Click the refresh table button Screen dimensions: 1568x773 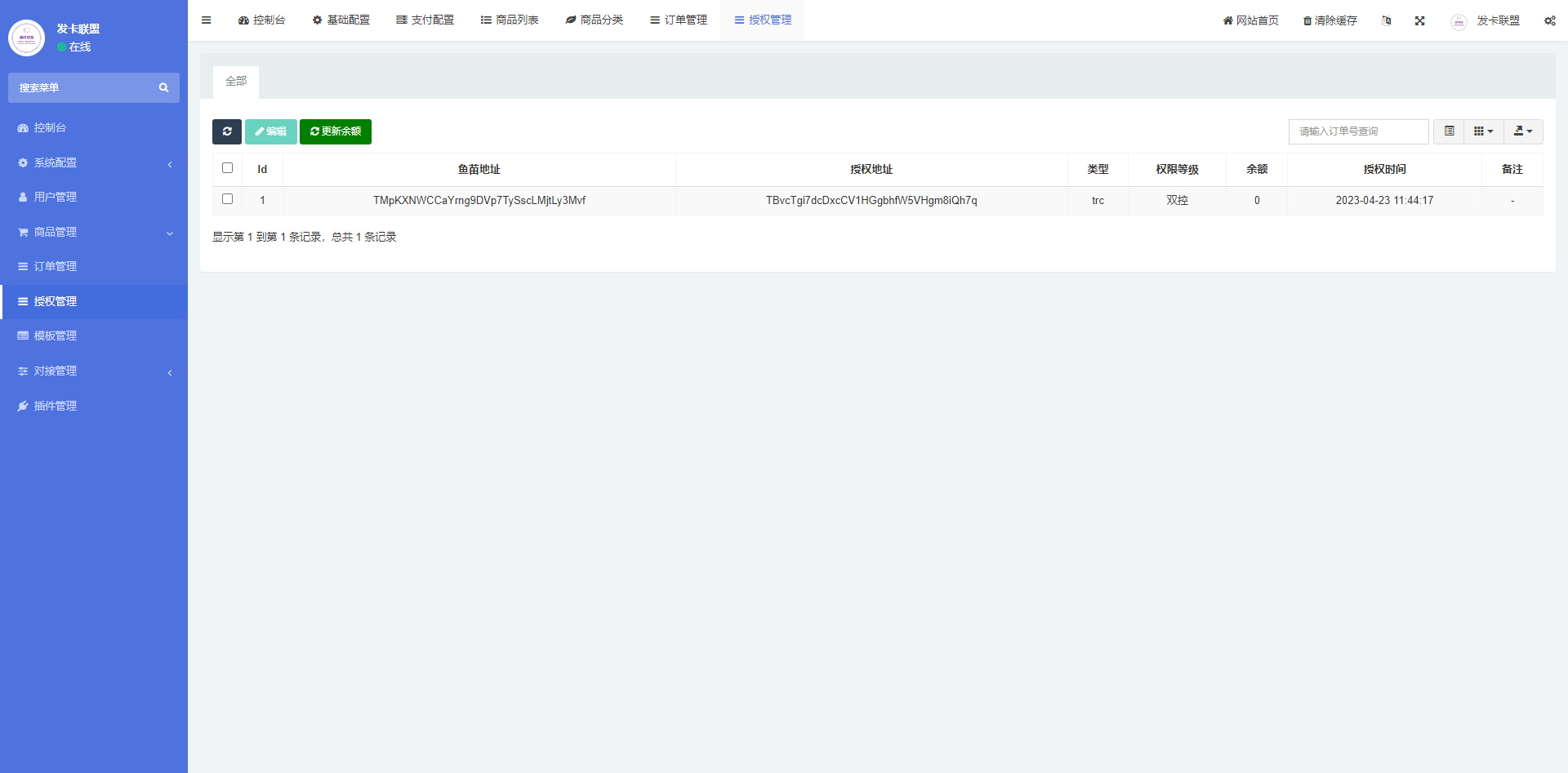pos(227,131)
